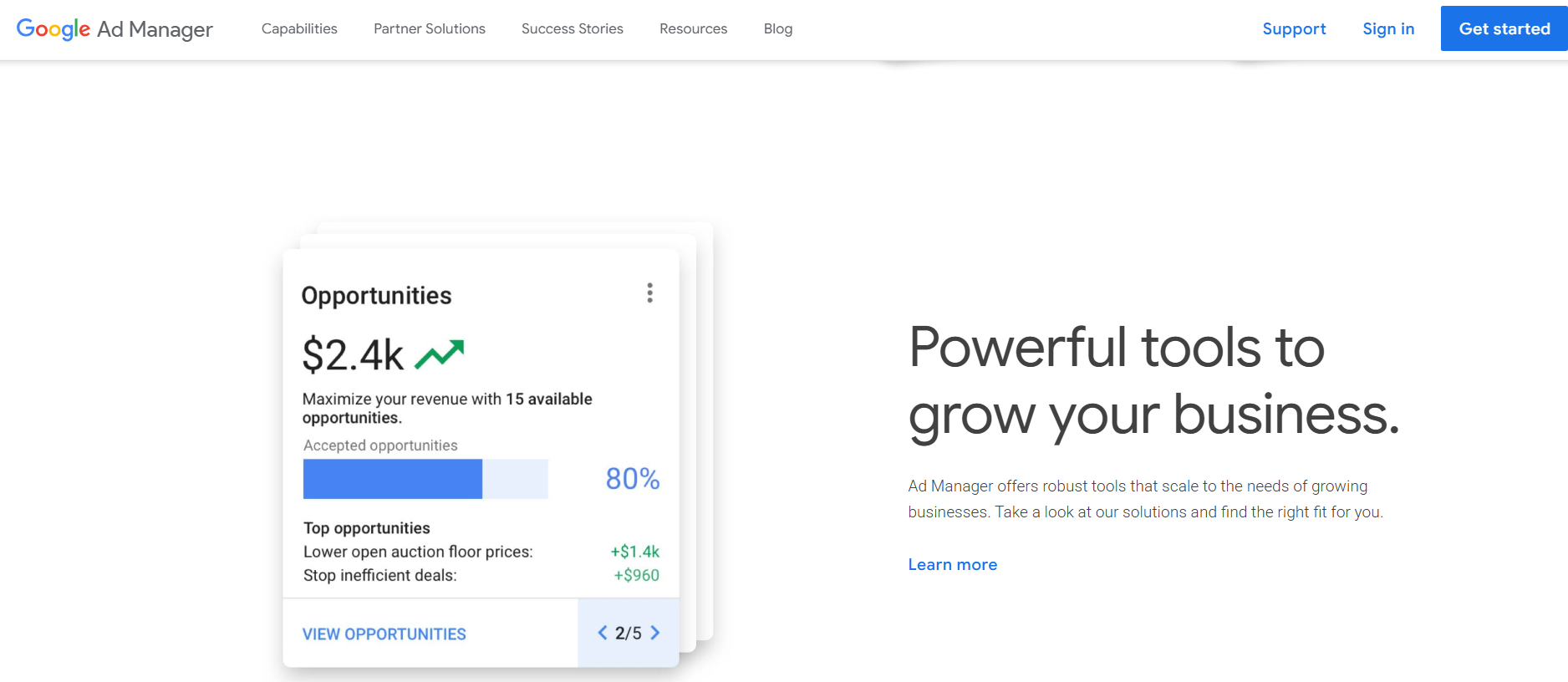Image resolution: width=1568 pixels, height=682 pixels.
Task: Visit the Blog page
Action: [778, 28]
